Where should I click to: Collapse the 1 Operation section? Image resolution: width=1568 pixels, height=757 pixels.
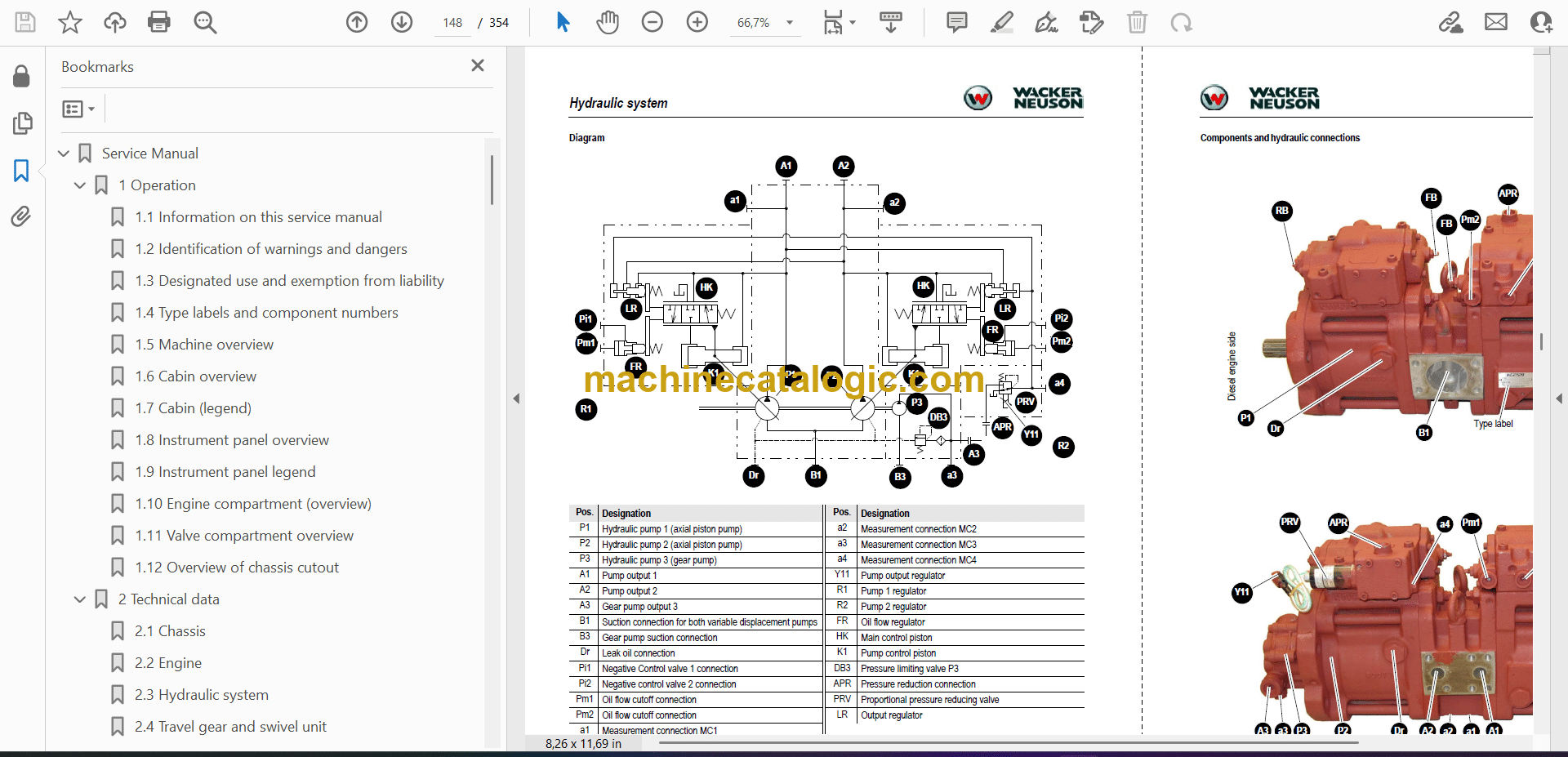(80, 185)
